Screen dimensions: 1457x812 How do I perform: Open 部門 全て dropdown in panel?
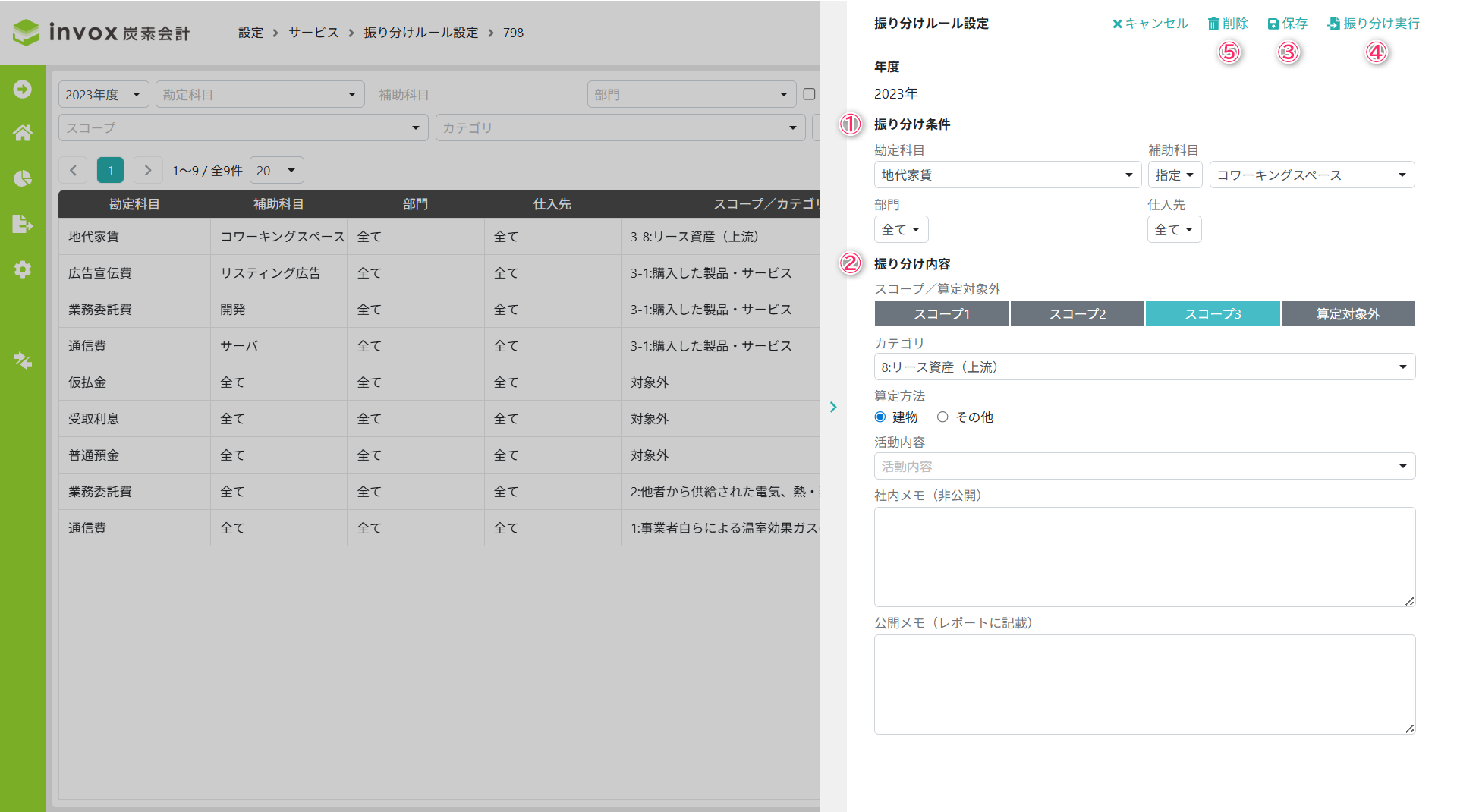(x=902, y=229)
